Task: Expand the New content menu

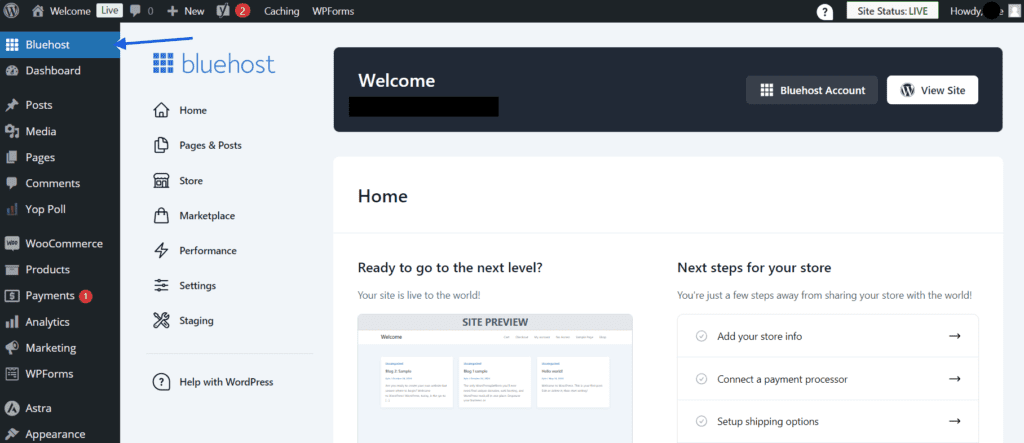Action: pyautogui.click(x=185, y=11)
